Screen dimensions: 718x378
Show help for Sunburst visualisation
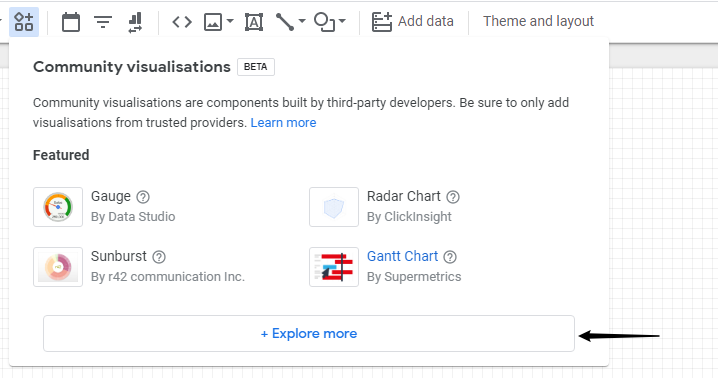pos(159,257)
